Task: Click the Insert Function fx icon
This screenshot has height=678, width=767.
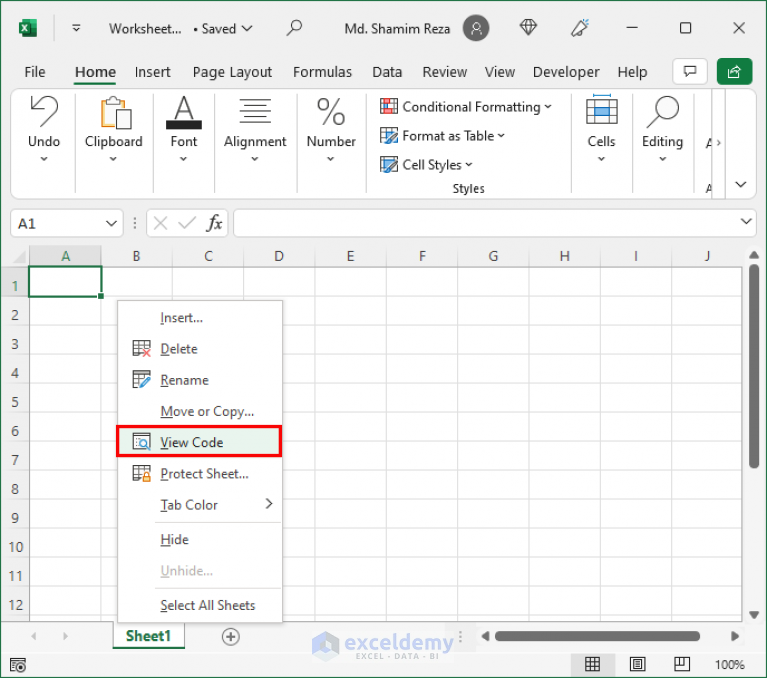Action: pos(214,223)
